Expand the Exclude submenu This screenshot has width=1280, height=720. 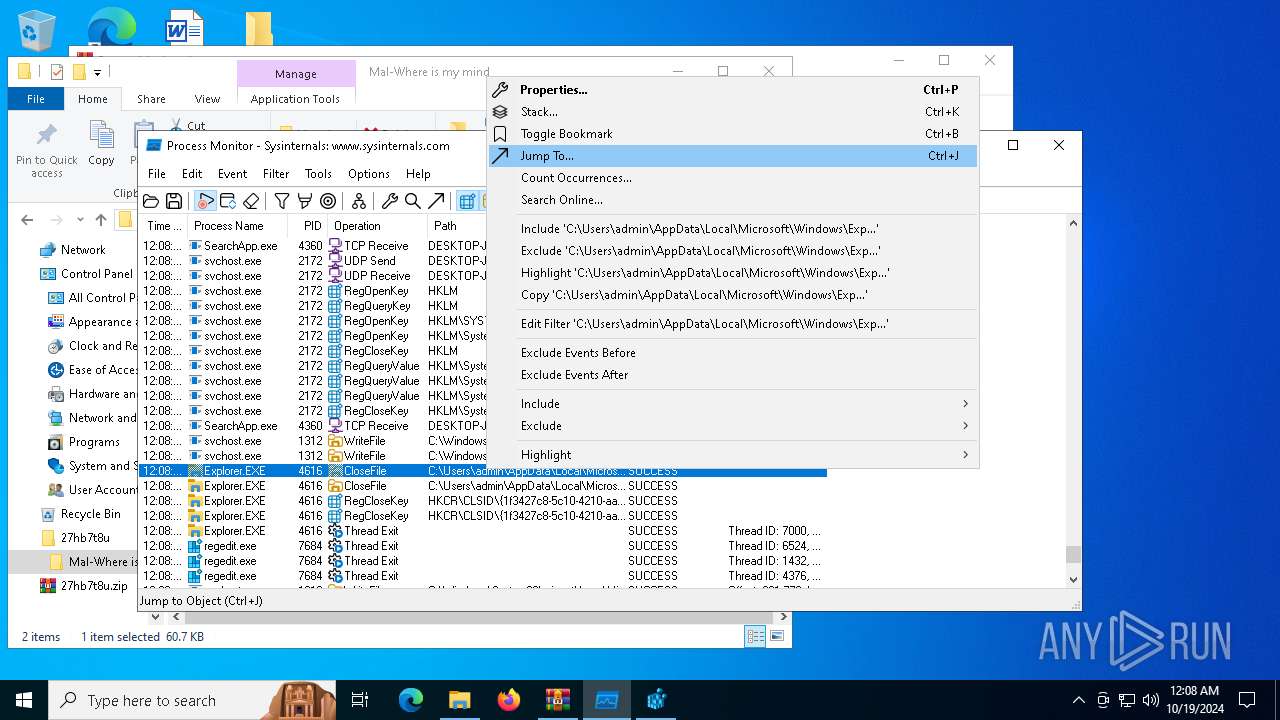tap(733, 426)
